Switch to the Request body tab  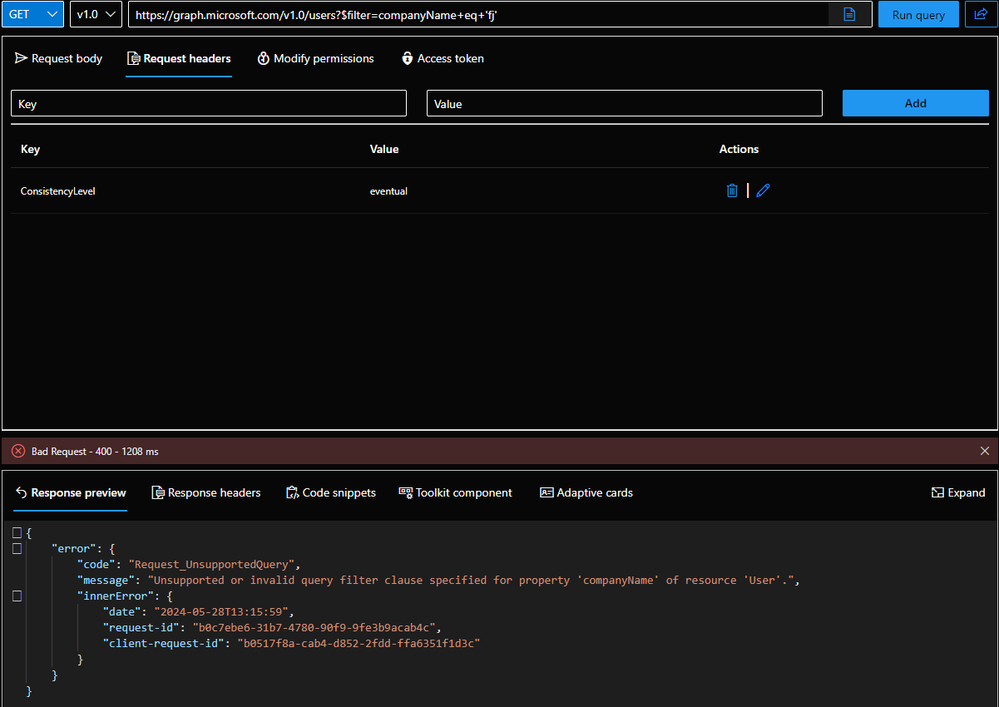pyautogui.click(x=59, y=59)
